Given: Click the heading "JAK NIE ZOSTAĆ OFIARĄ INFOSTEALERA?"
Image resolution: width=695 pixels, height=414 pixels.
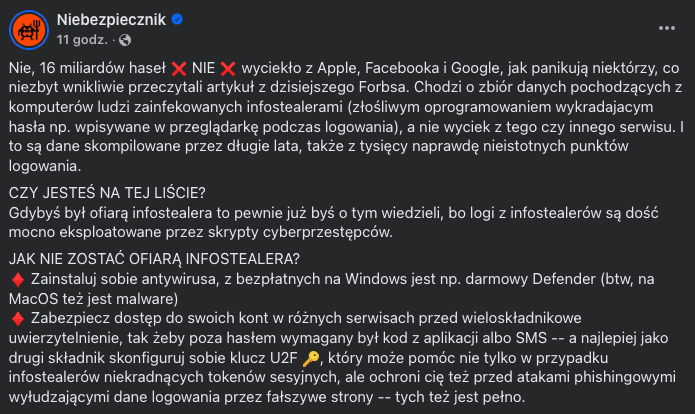Looking at the screenshot, I should 154,259.
